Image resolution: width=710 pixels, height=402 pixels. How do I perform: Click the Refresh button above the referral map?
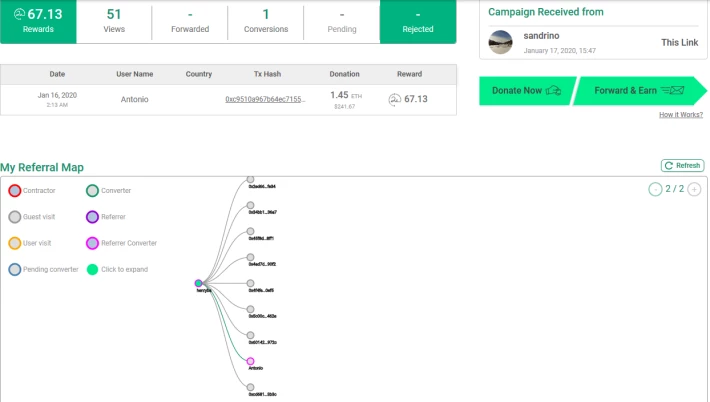(x=683, y=166)
